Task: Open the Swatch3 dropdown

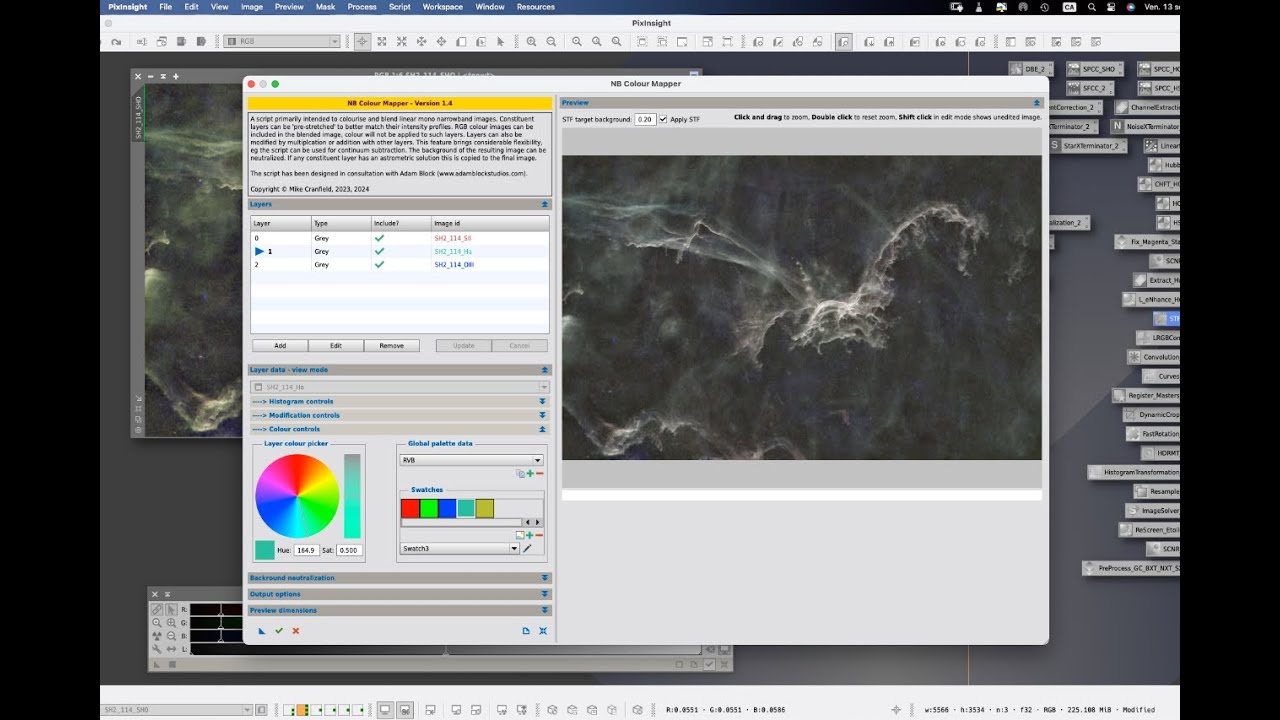Action: (x=460, y=548)
